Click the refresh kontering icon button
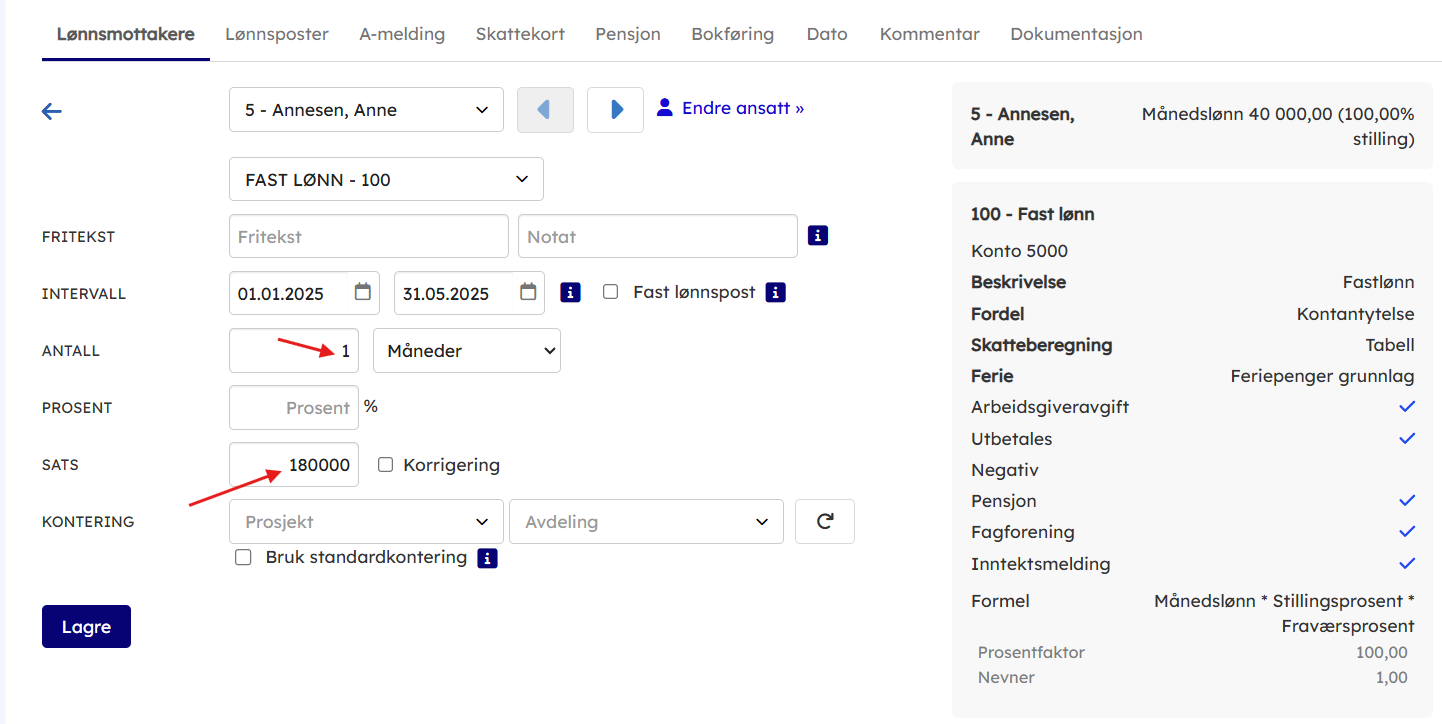Screen dimensions: 1442x724 tap(825, 521)
